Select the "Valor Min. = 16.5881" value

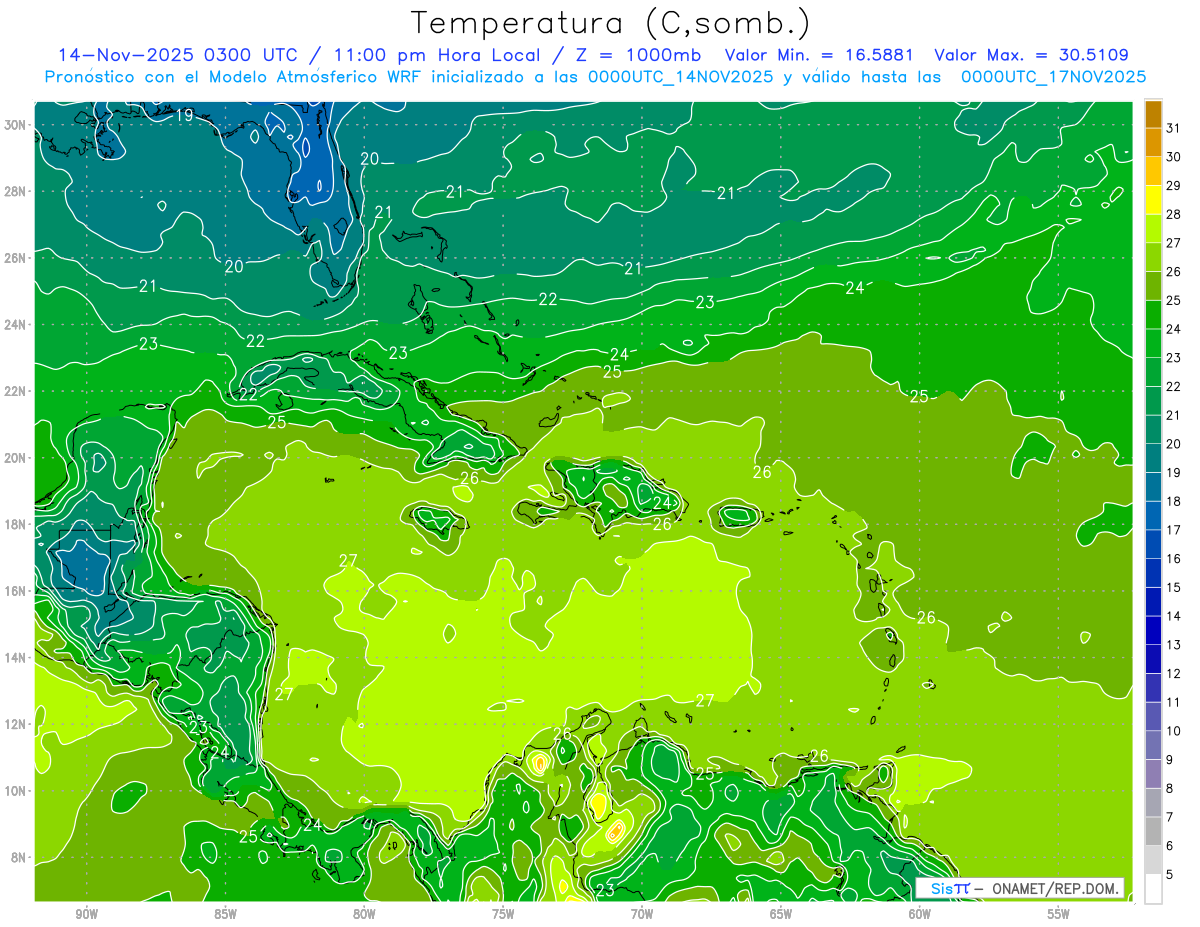tap(821, 55)
